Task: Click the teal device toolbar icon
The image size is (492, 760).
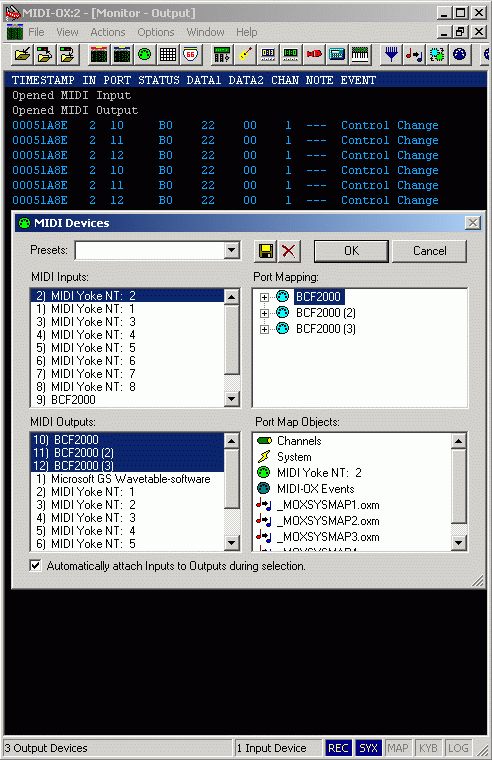Action: tap(337, 54)
